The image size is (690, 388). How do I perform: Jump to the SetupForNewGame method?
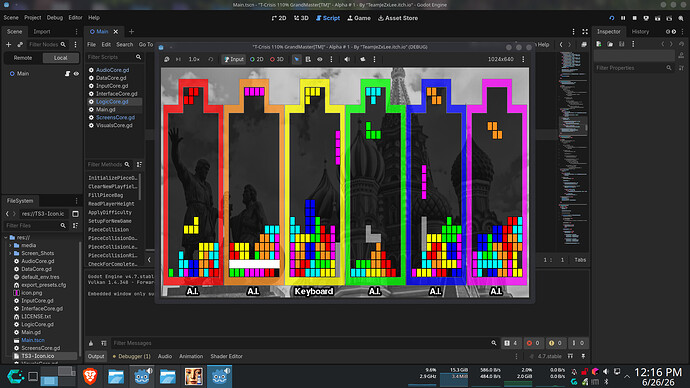pos(110,221)
